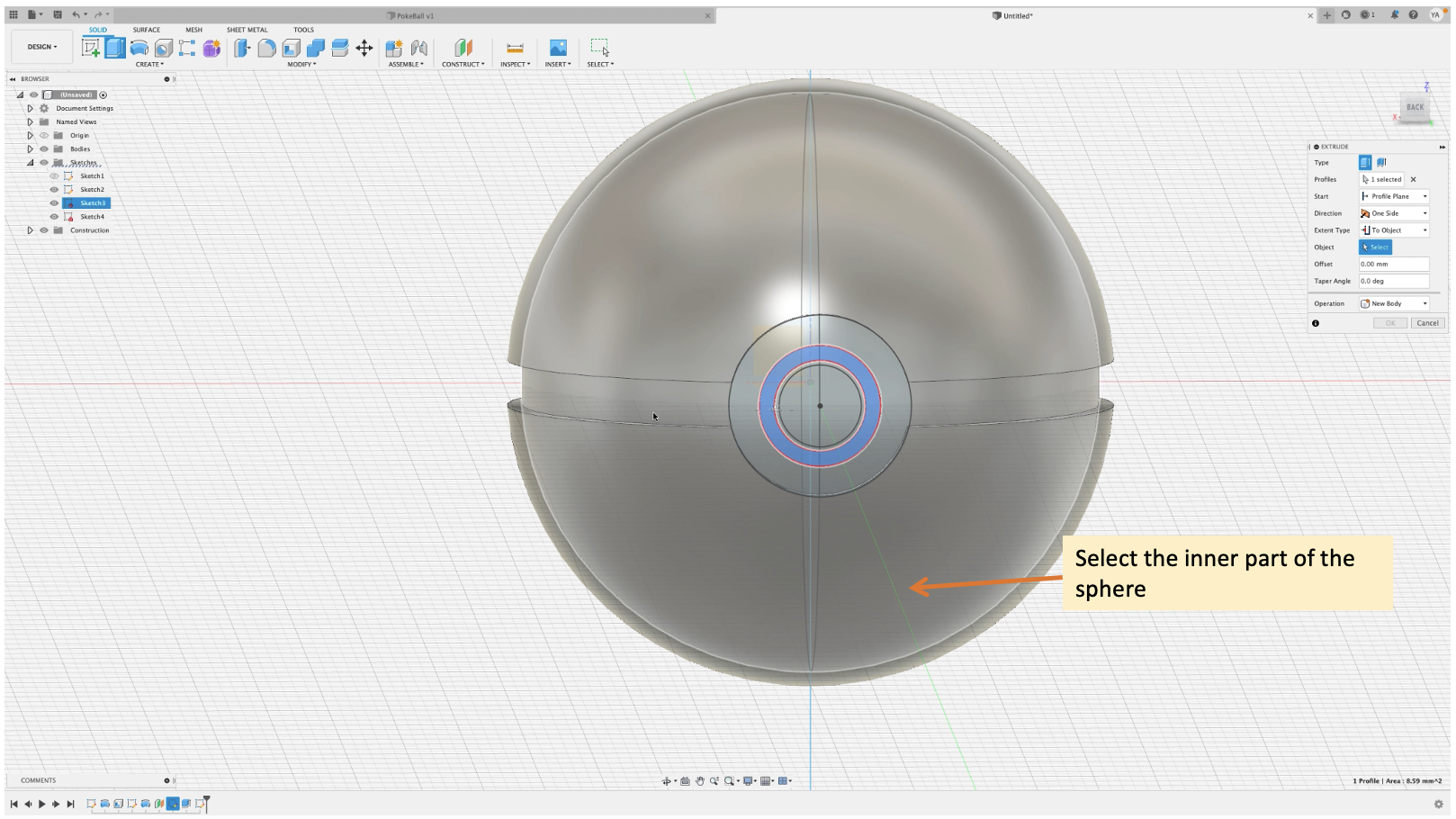
Task: Switch to the SURFACE tab
Action: click(147, 30)
